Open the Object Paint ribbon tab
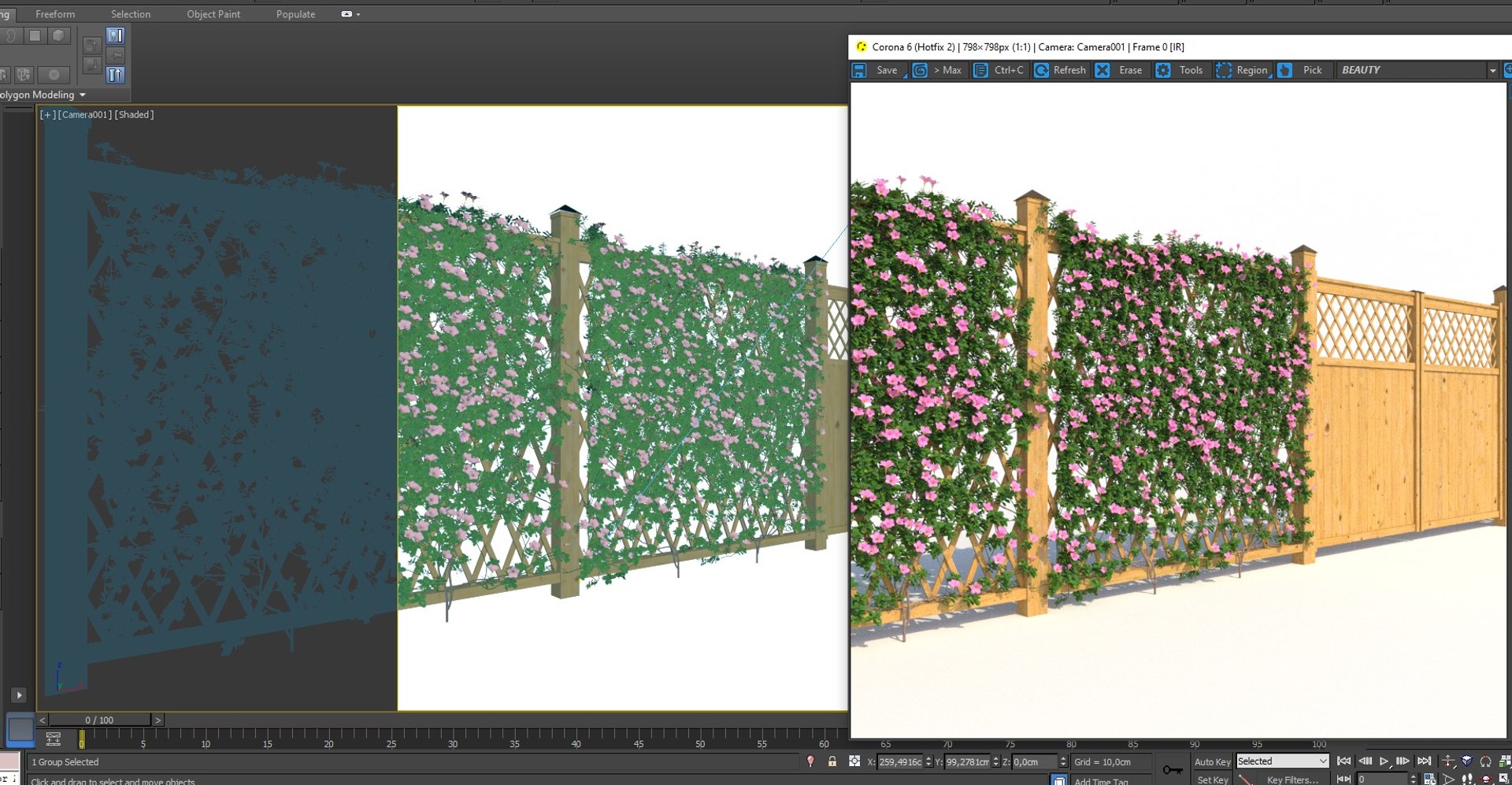The image size is (1512, 785). point(213,14)
